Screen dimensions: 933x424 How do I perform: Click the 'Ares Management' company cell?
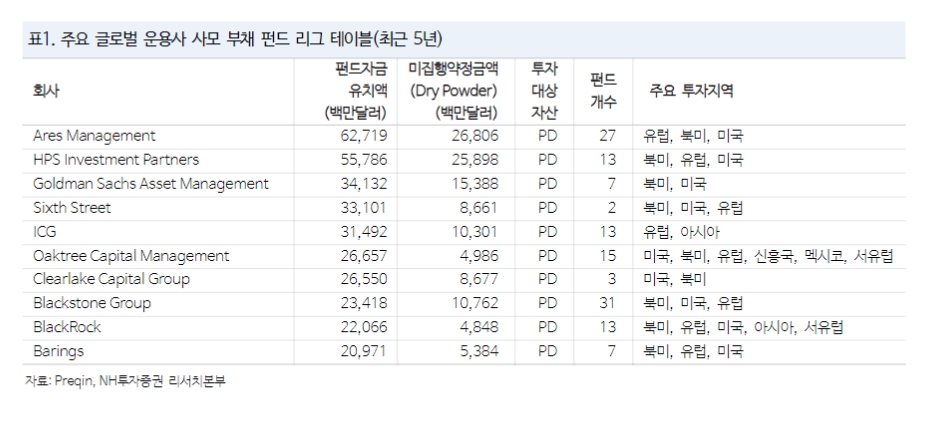coord(94,136)
